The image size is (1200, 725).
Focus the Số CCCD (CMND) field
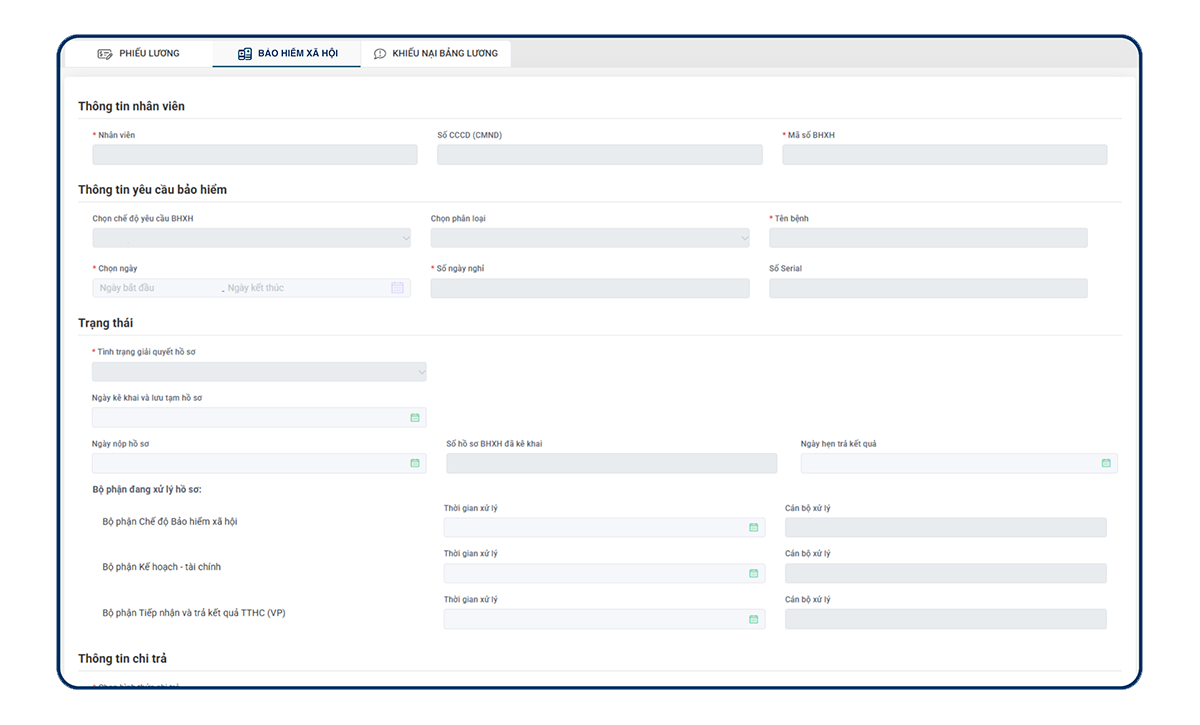[600, 155]
